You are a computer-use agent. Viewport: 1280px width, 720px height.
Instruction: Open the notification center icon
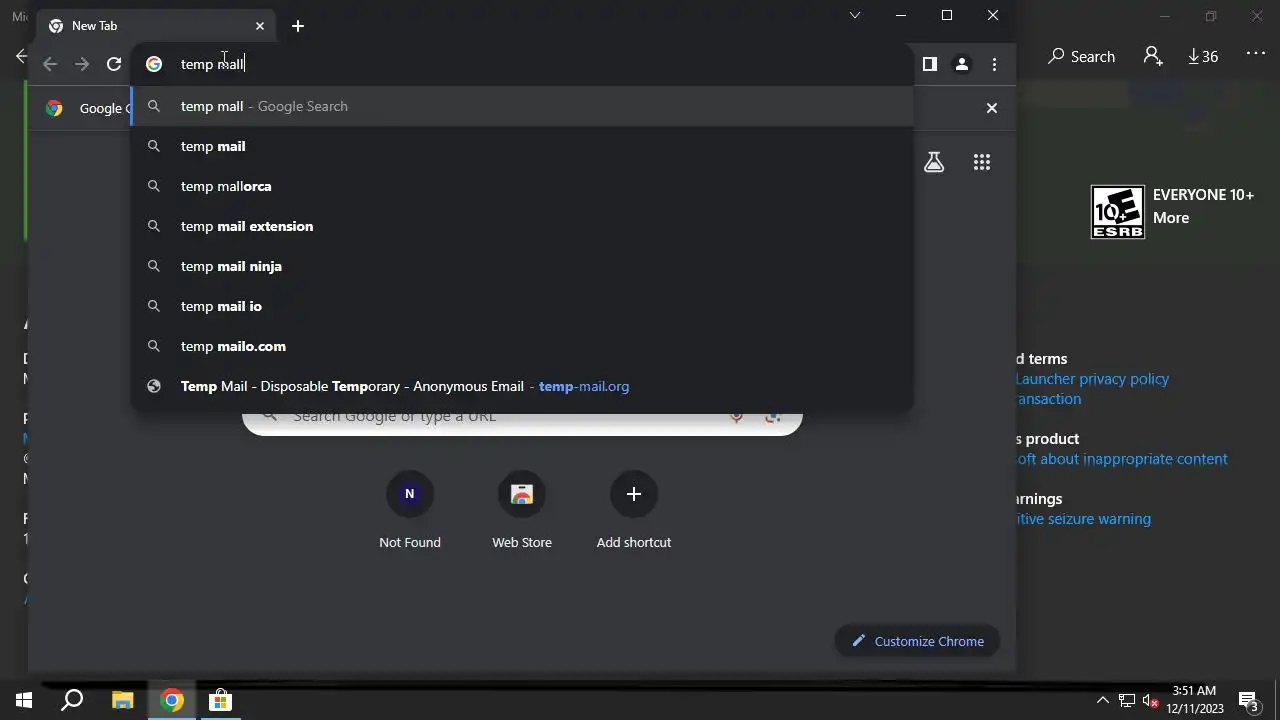[1247, 701]
